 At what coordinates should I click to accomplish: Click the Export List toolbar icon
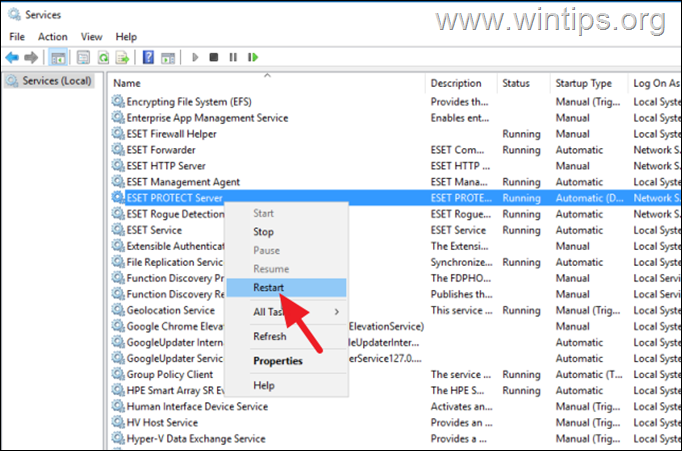[x=123, y=57]
